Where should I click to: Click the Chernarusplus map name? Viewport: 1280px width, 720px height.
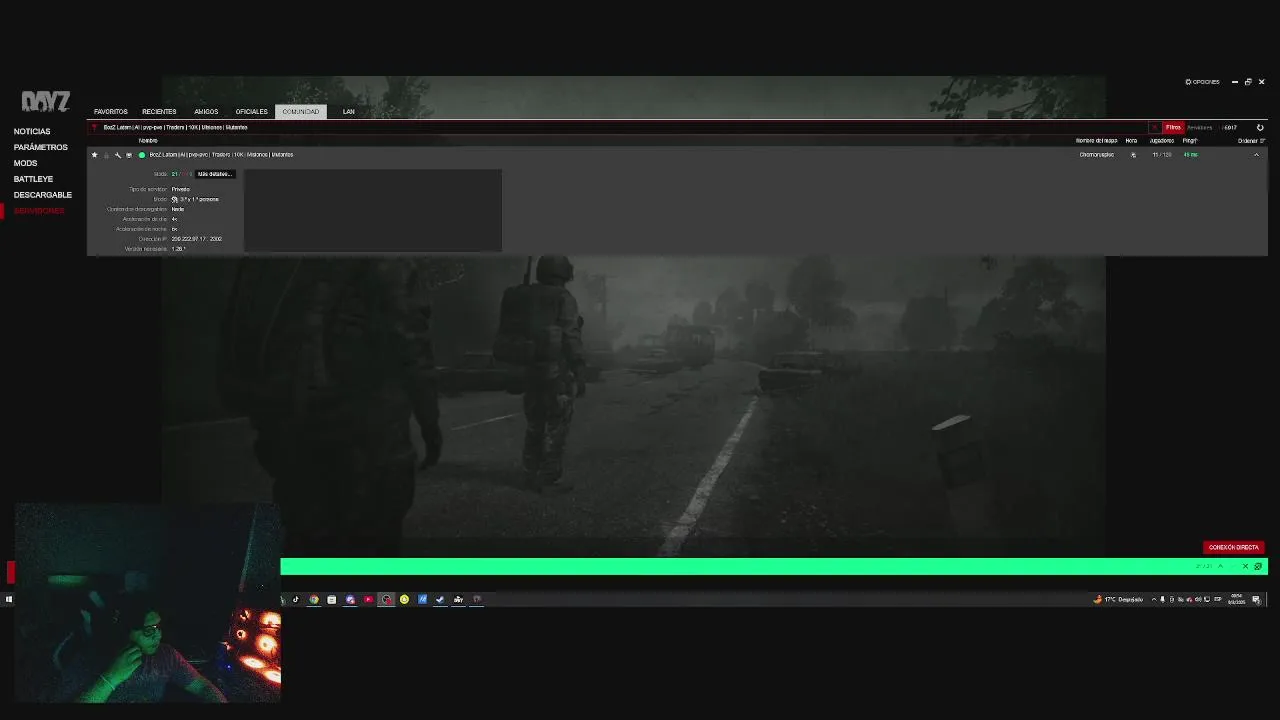click(1096, 155)
